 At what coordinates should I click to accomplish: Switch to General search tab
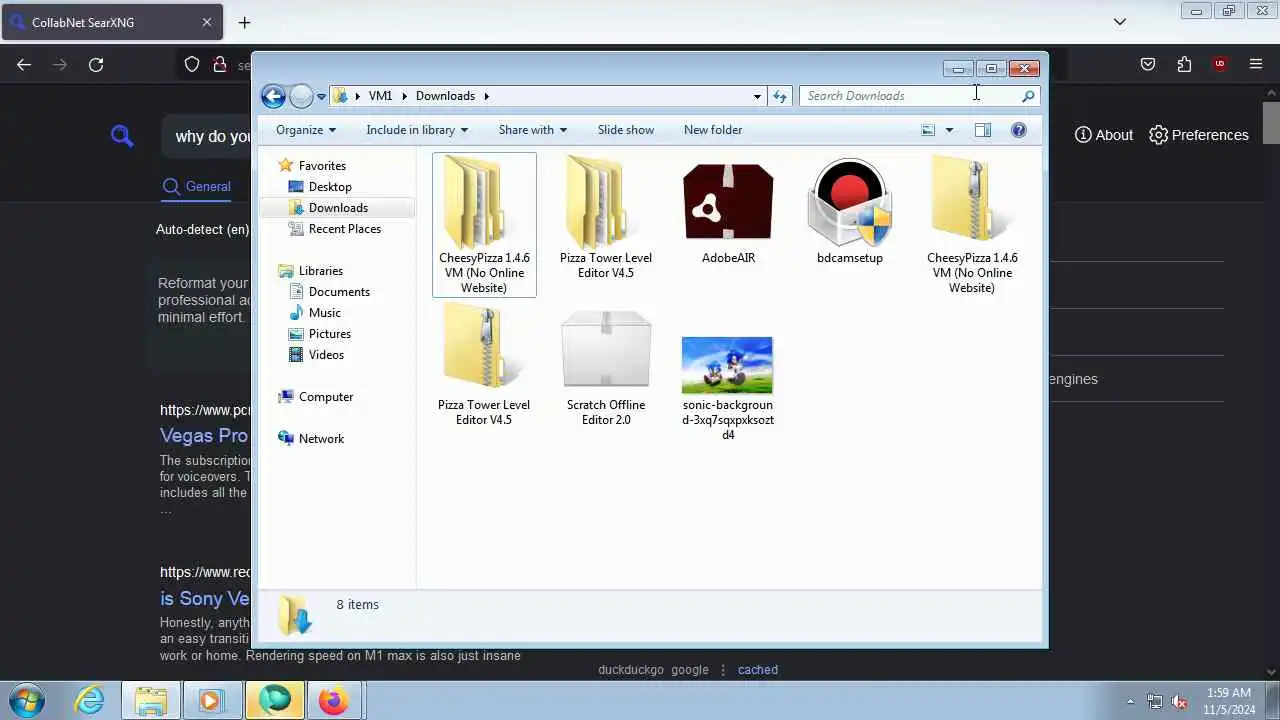point(197,186)
